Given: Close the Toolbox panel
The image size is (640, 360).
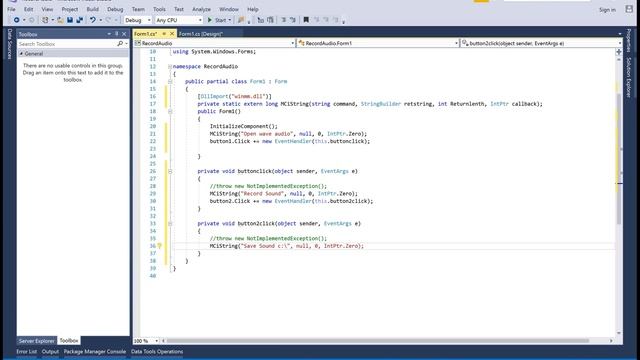Looking at the screenshot, I should click(x=124, y=34).
